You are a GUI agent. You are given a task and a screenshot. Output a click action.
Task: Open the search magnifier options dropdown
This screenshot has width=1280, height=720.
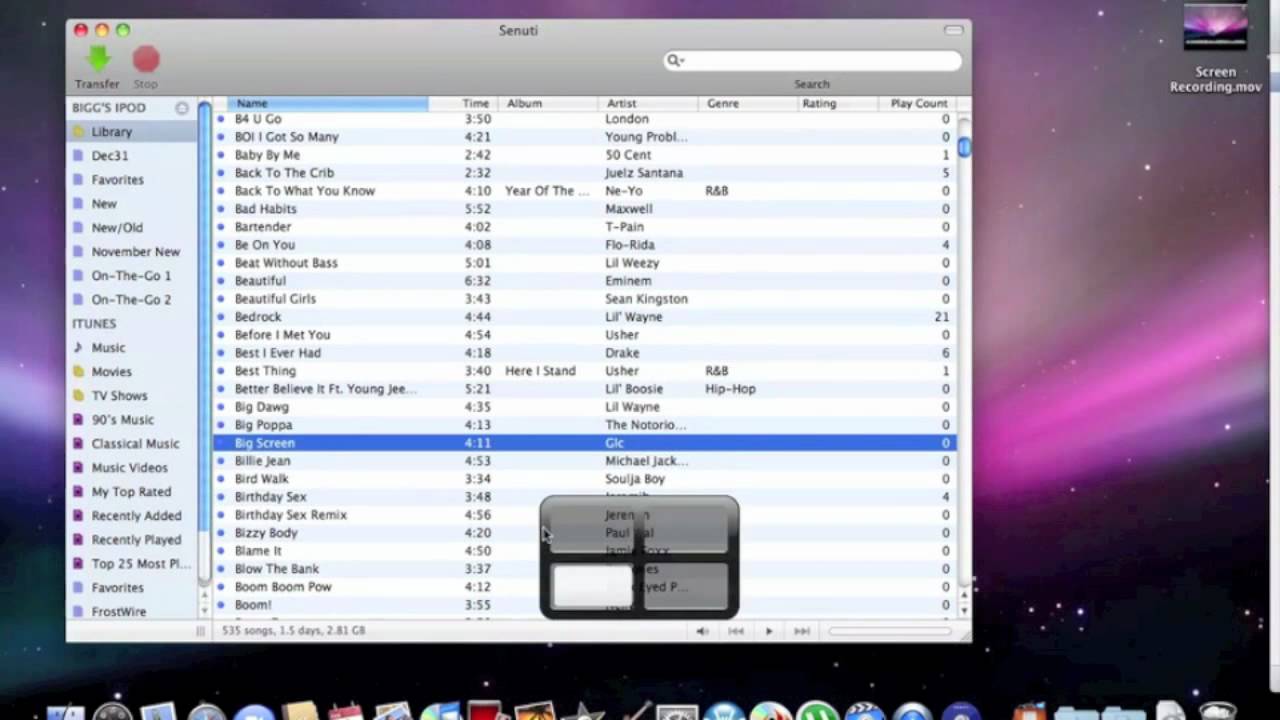676,61
